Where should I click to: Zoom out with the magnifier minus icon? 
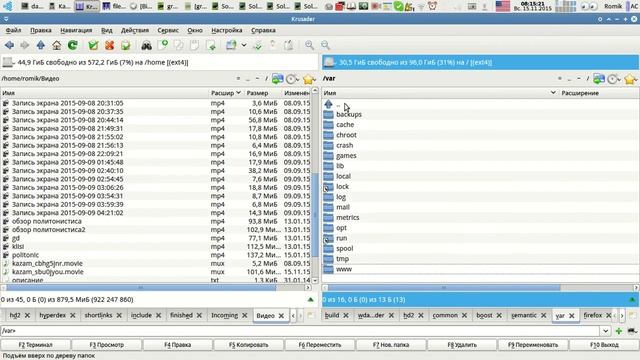coord(325,45)
